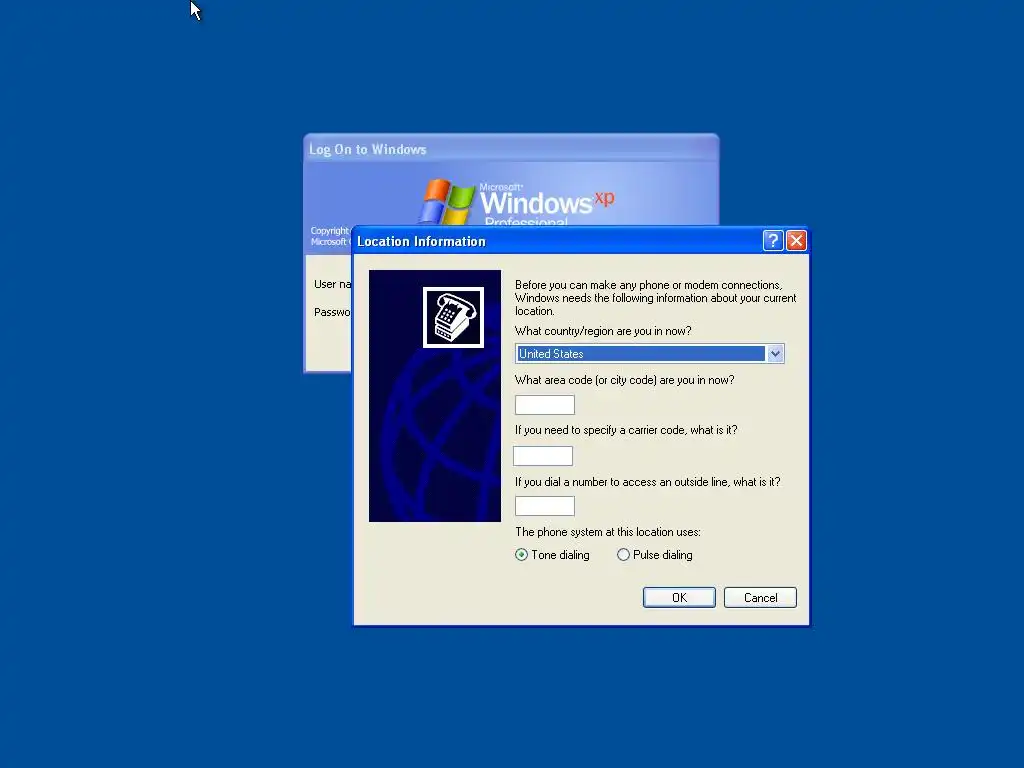Expand the country/region dropdown arrow

coord(775,354)
